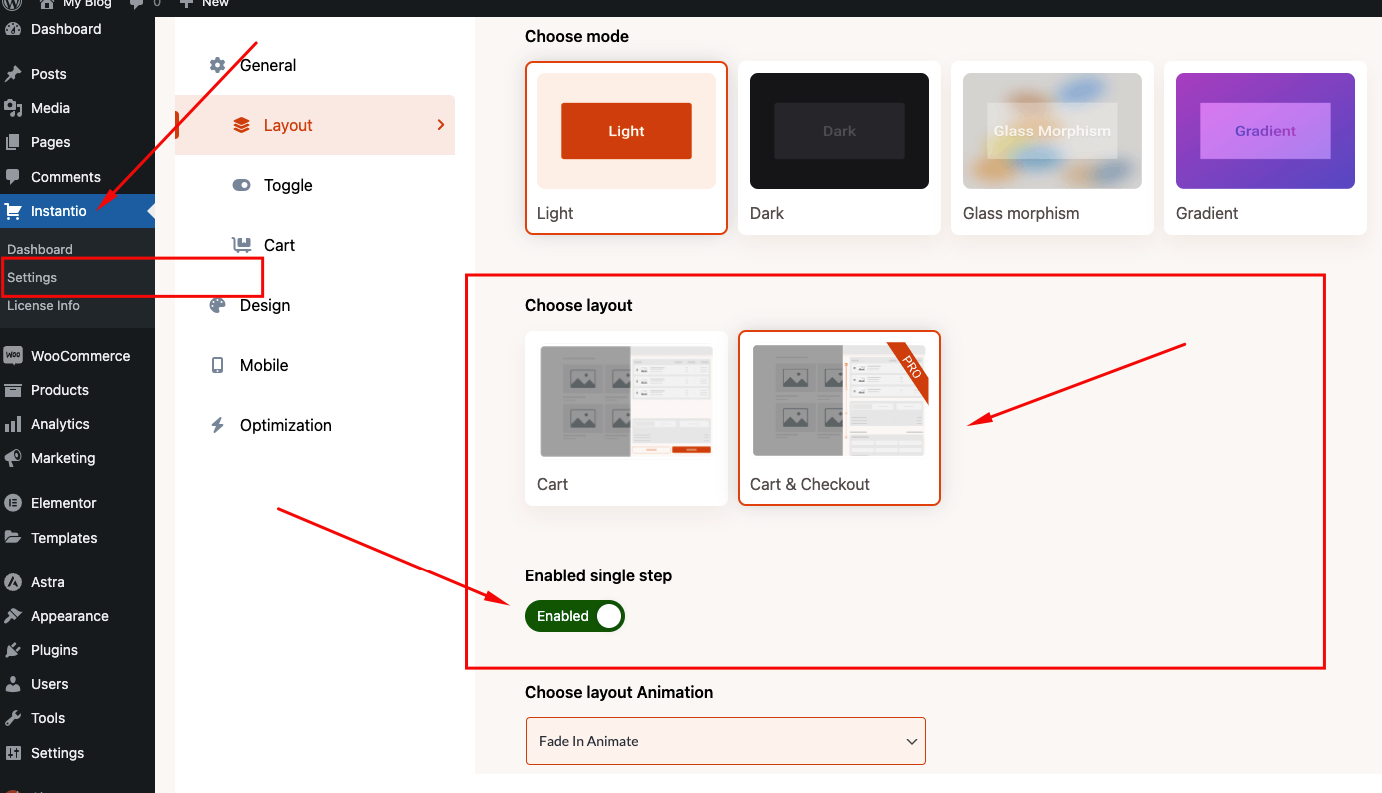Click the Marketing menu label
The height and width of the screenshot is (793, 1382).
pos(63,458)
